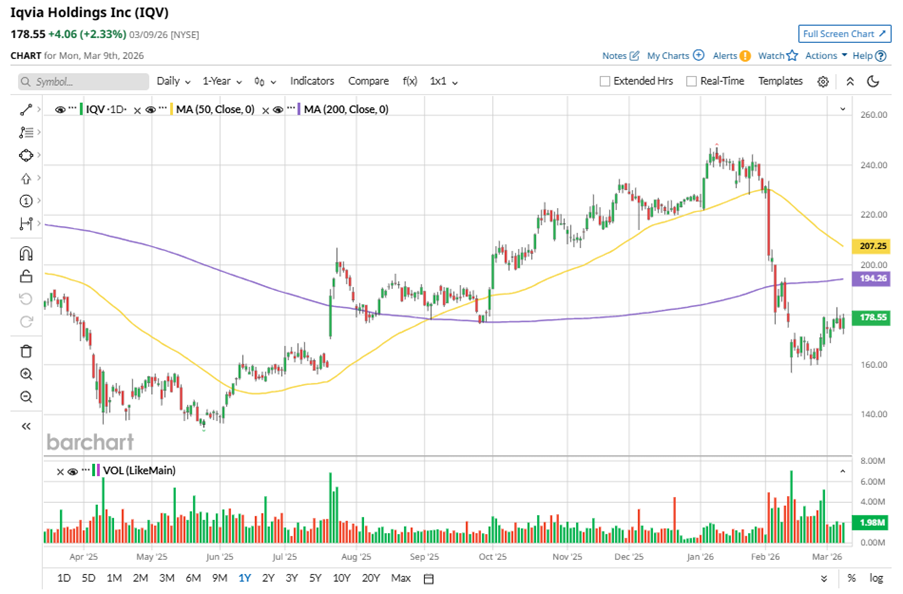This screenshot has width=903, height=594.
Task: Open the calendar date range icon
Action: click(428, 578)
